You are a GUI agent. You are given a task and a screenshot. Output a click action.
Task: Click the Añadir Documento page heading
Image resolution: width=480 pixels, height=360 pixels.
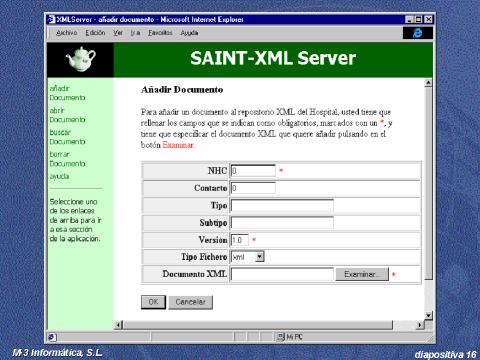click(182, 90)
